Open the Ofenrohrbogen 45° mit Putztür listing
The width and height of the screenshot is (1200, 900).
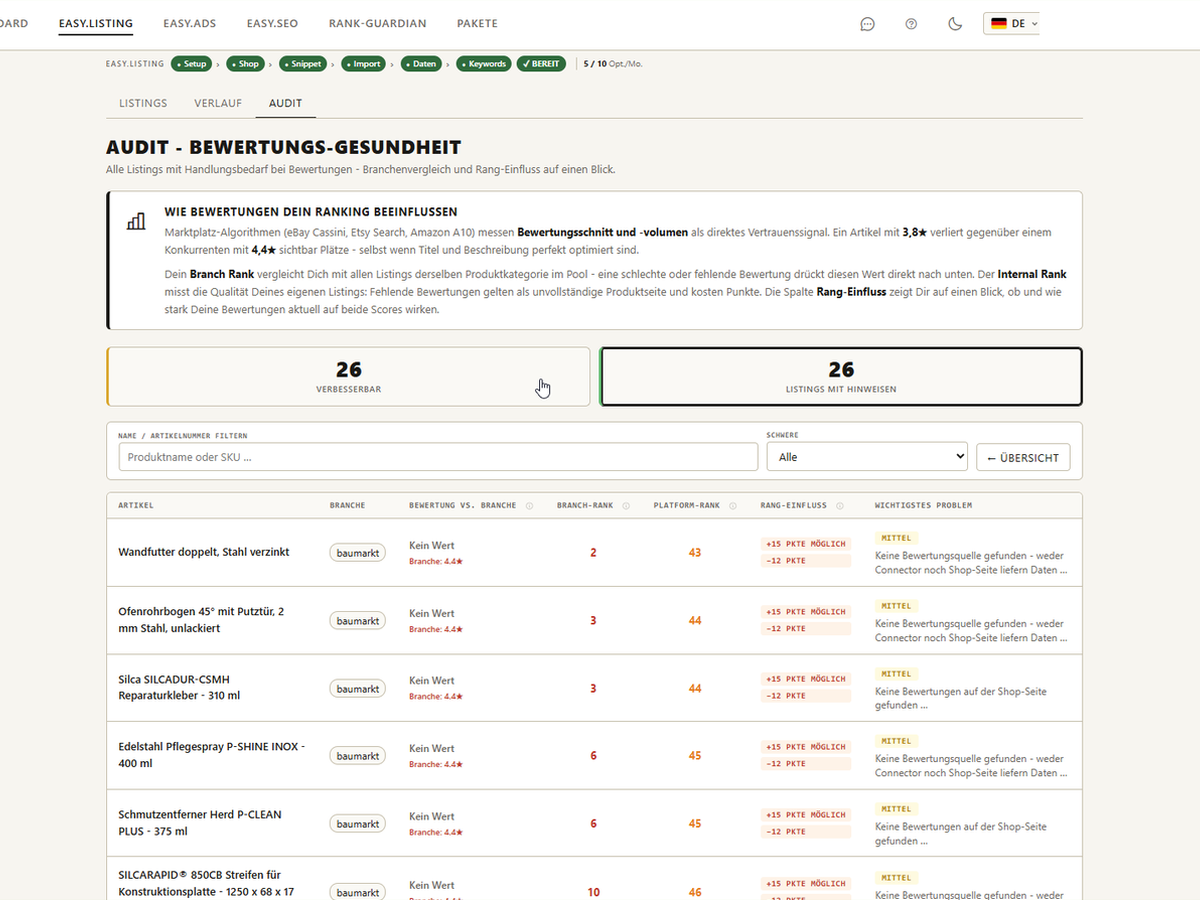click(x=201, y=620)
